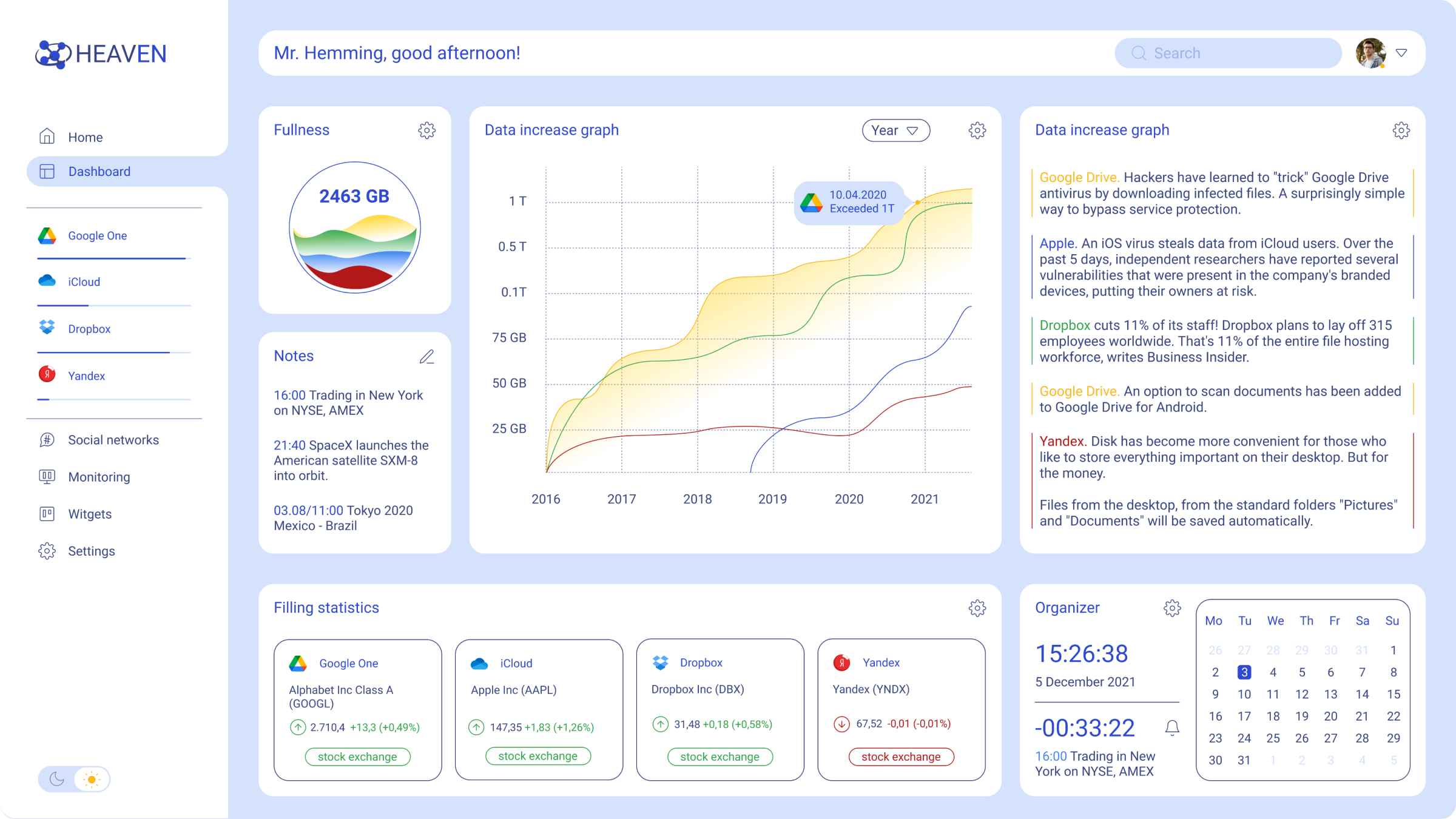Open note '16:00 Trading in New York'
This screenshot has width=1456, height=819.
[x=349, y=403]
